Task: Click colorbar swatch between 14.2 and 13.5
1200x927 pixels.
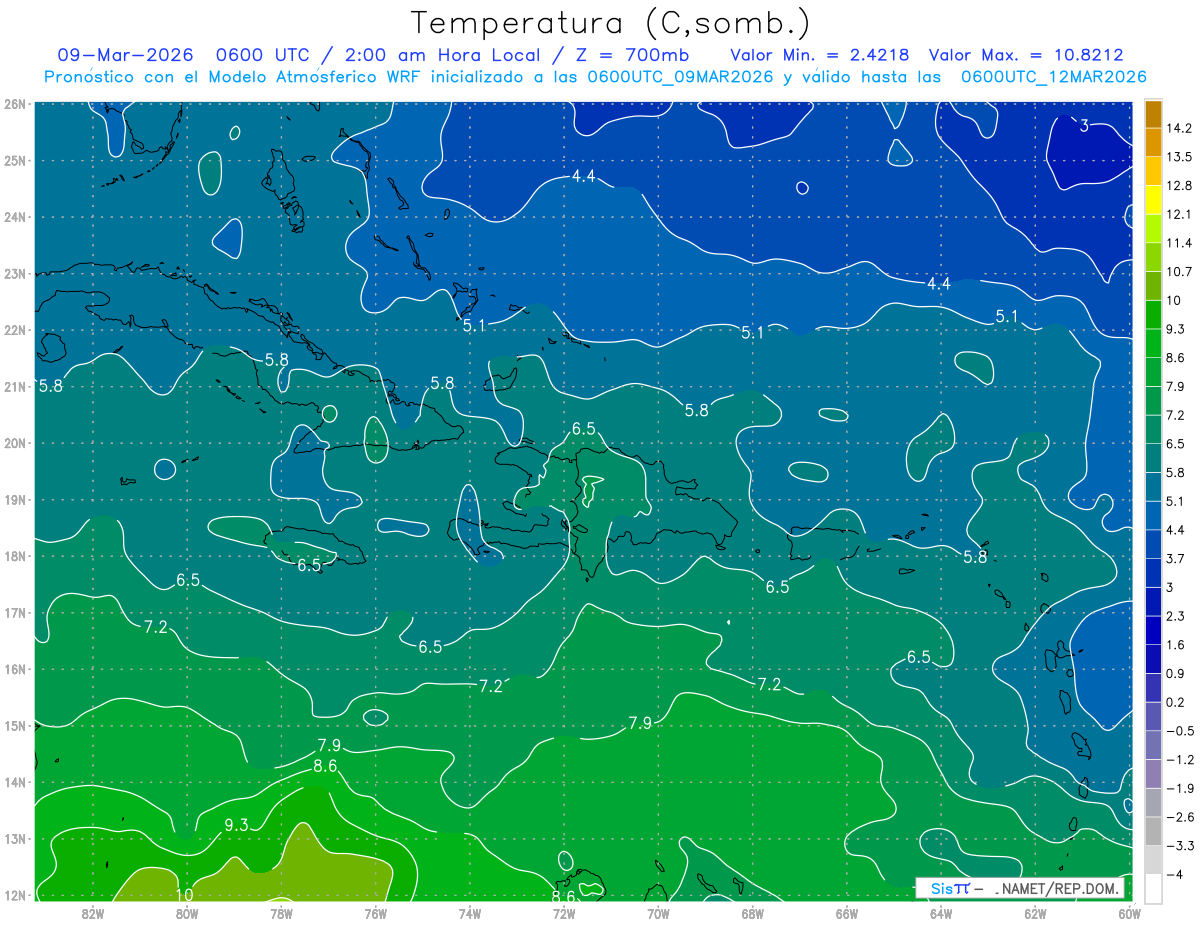Action: pos(1154,143)
